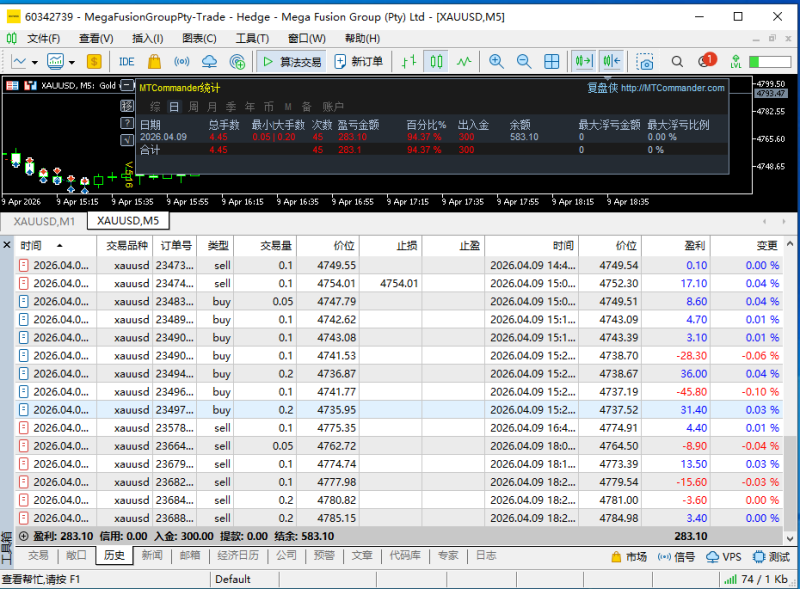The width and height of the screenshot is (800, 589).
Task: Expand the chart type dropdown arrow
Action: pyautogui.click(x=35, y=62)
